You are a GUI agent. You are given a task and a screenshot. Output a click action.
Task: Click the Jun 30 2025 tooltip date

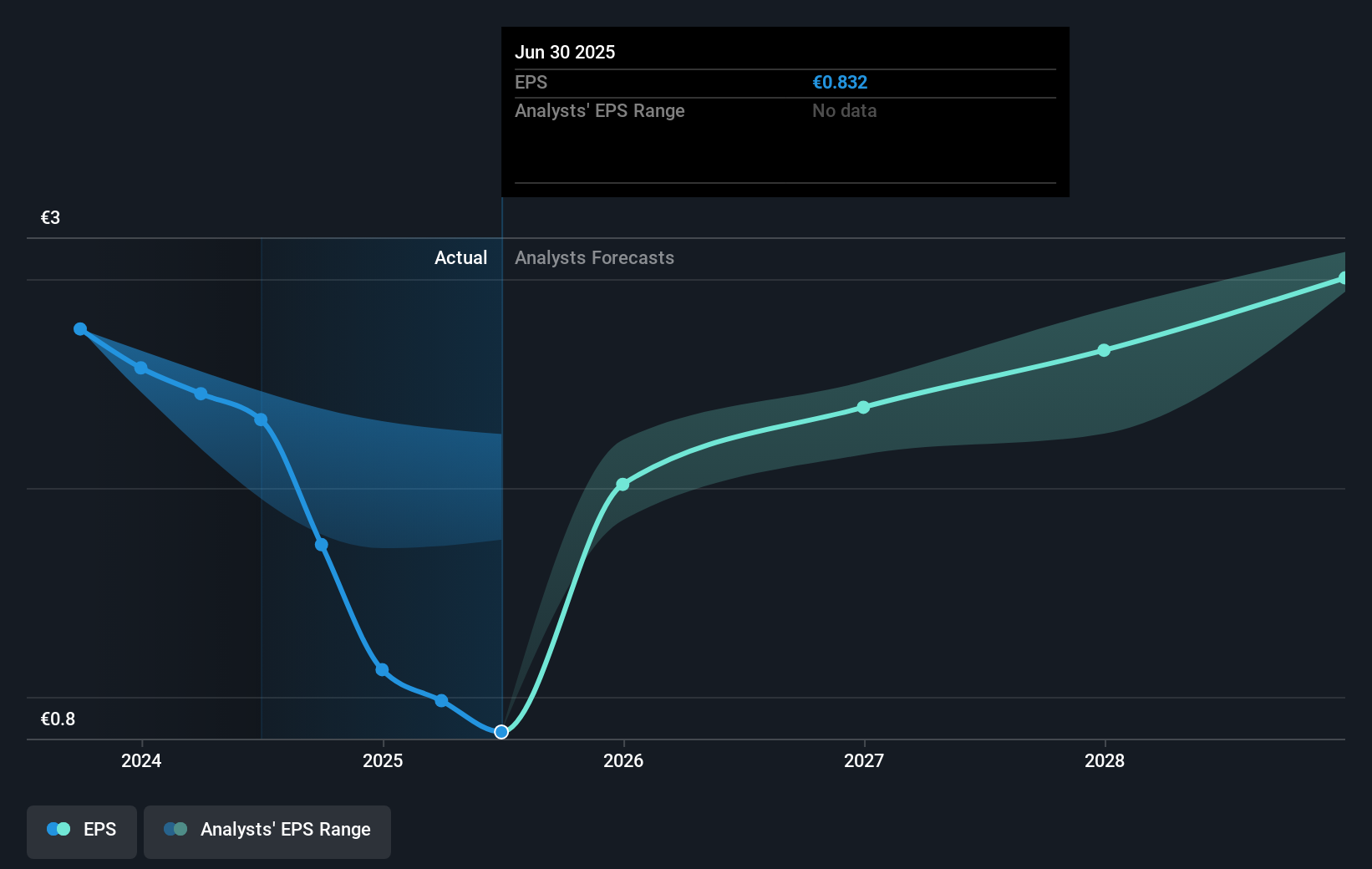(565, 53)
